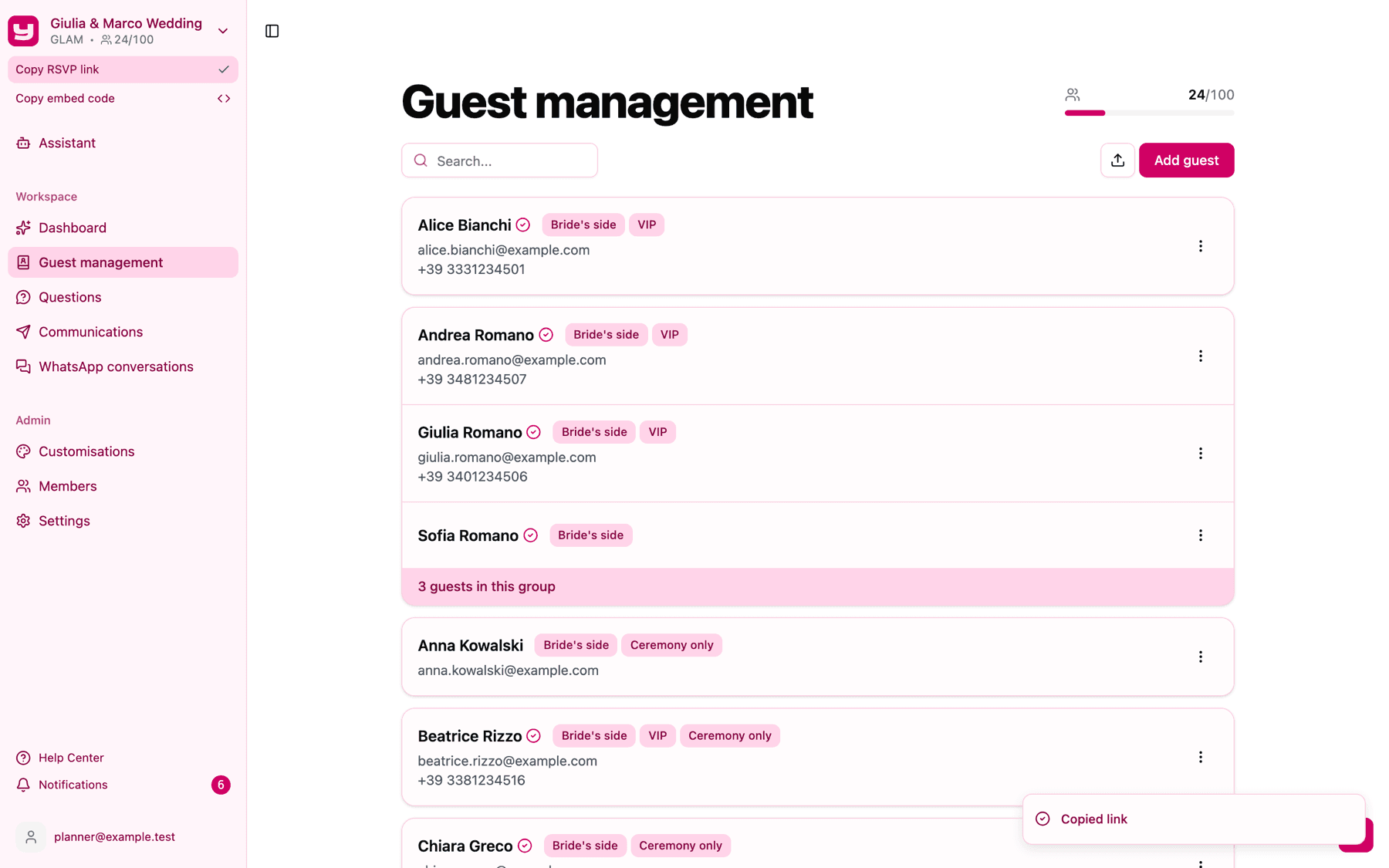Open the three-dot menu for Anna Kowalski
Image resolution: width=1389 pixels, height=868 pixels.
[1200, 657]
